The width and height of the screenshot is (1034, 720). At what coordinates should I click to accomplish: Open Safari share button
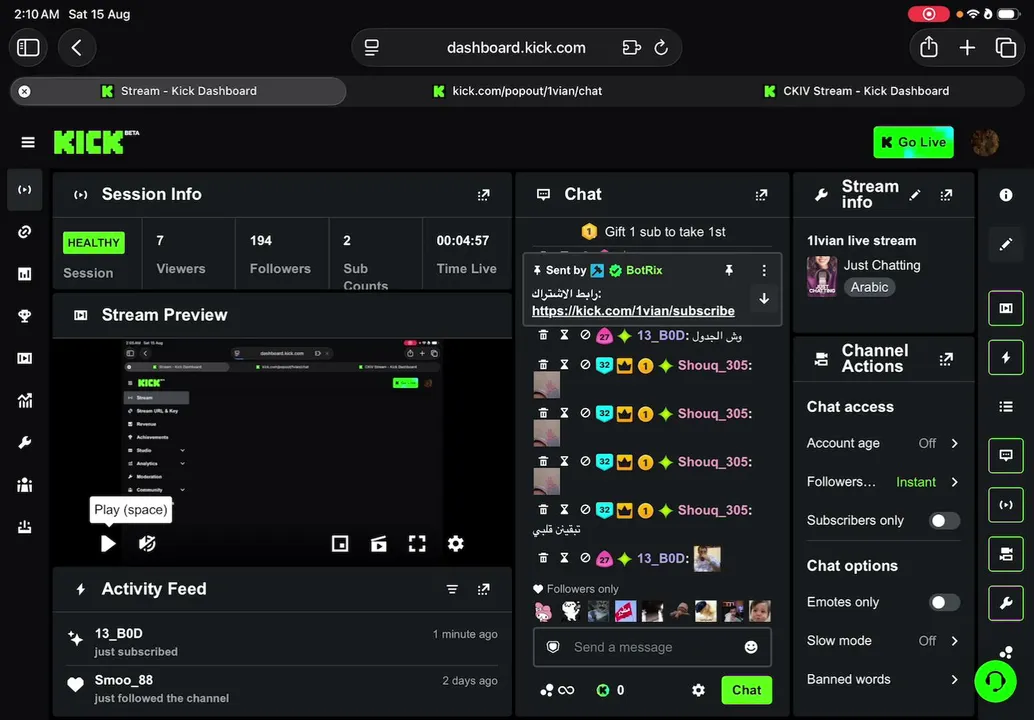(x=928, y=47)
